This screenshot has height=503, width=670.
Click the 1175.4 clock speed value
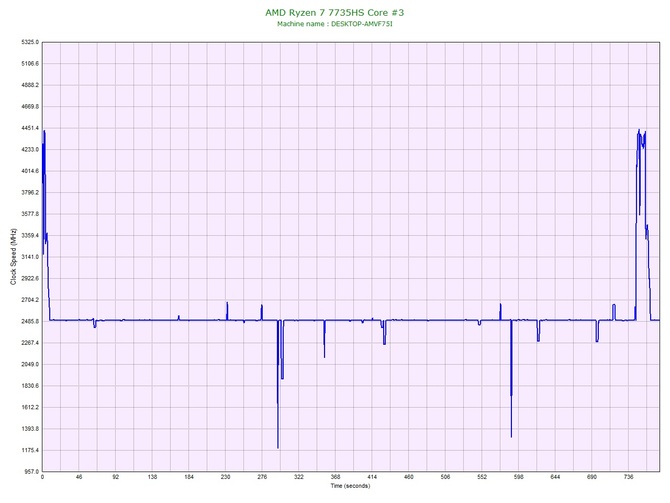tap(30, 450)
